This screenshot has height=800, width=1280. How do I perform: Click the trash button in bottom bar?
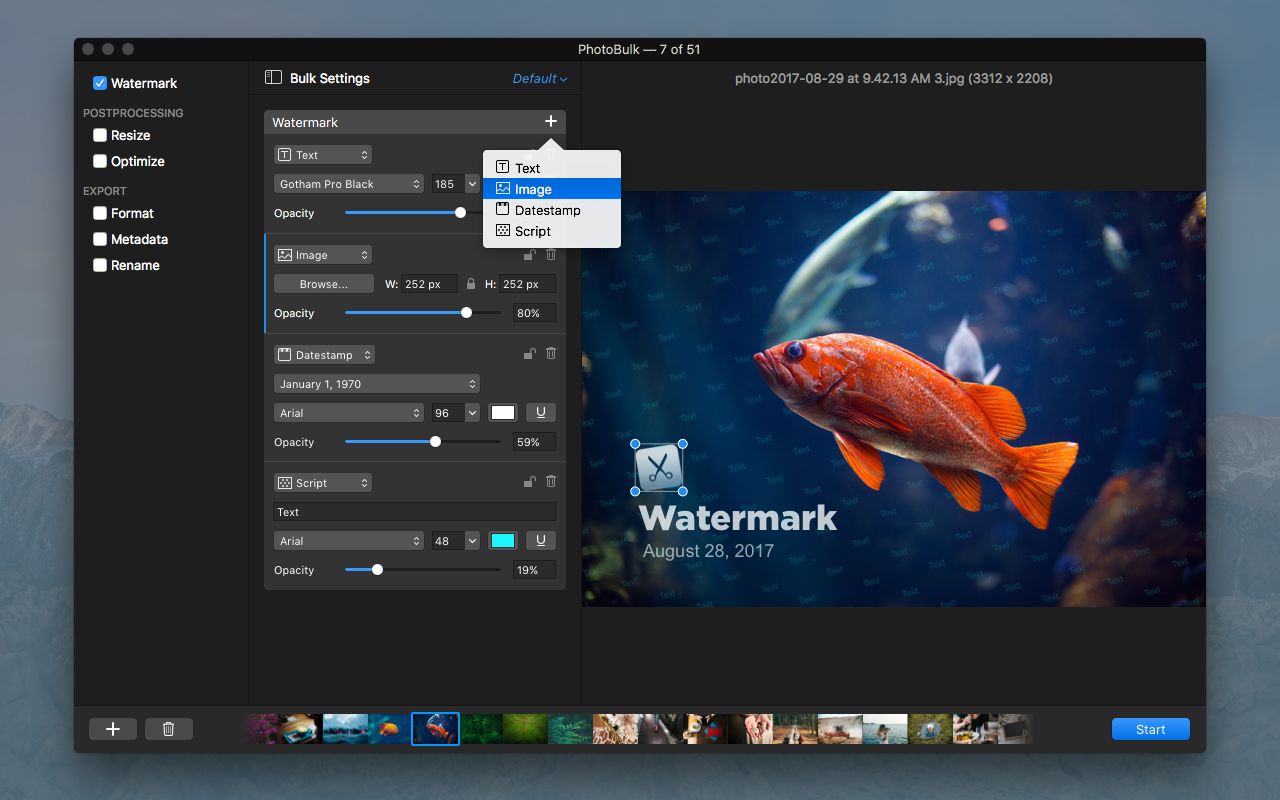tap(168, 729)
